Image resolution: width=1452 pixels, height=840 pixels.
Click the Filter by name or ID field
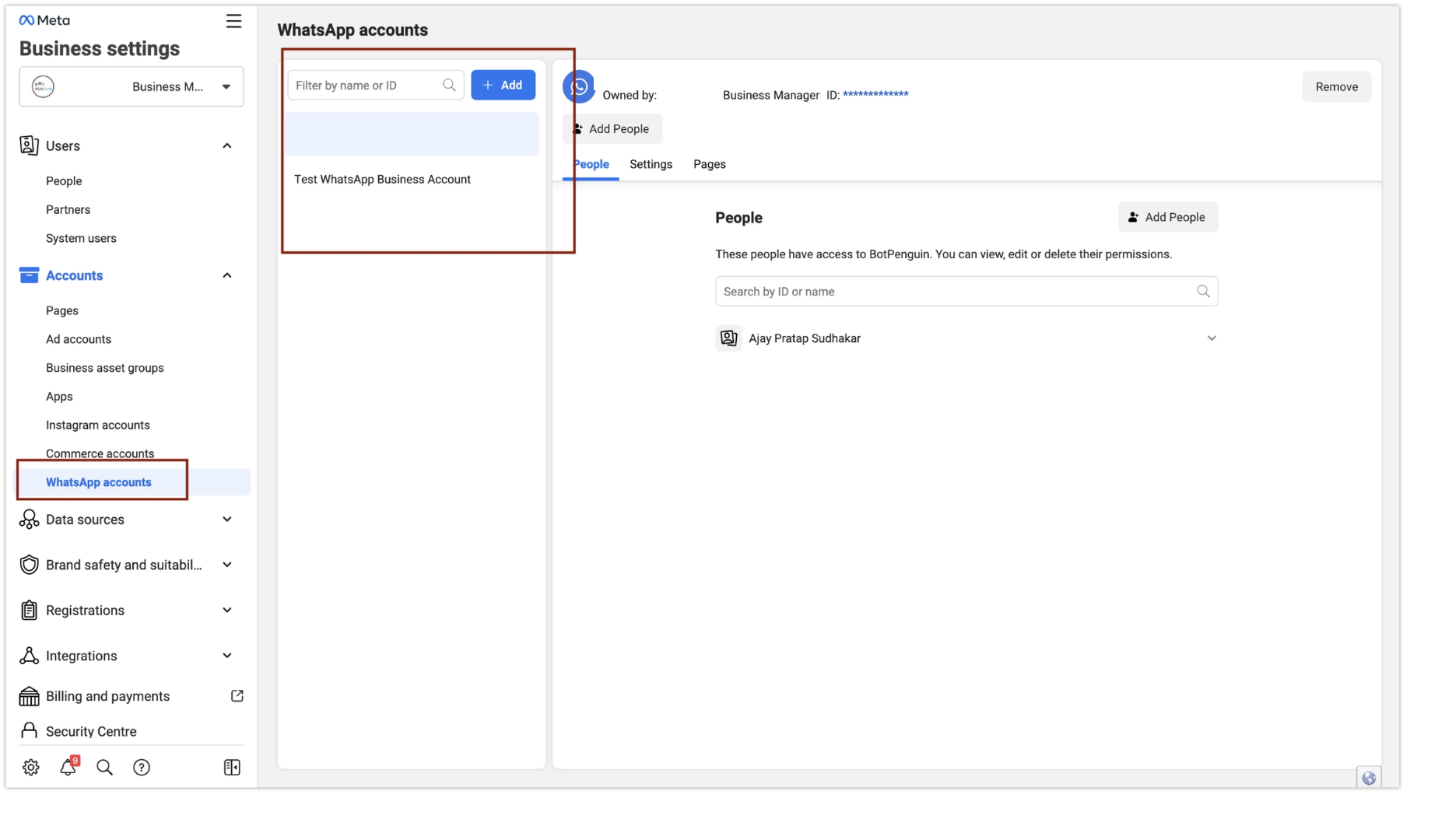(366, 85)
